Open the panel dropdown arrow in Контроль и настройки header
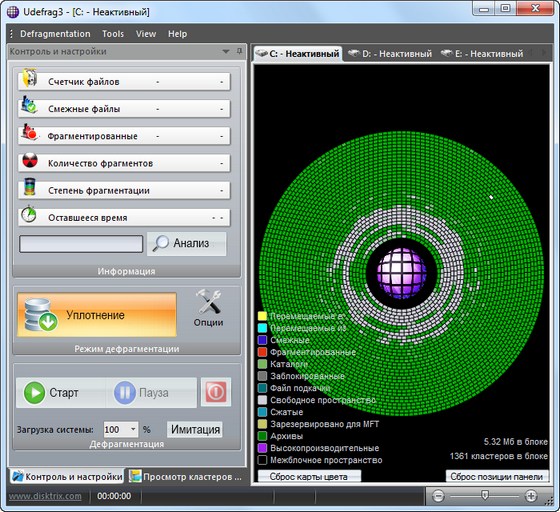The image size is (560, 512). (226, 51)
